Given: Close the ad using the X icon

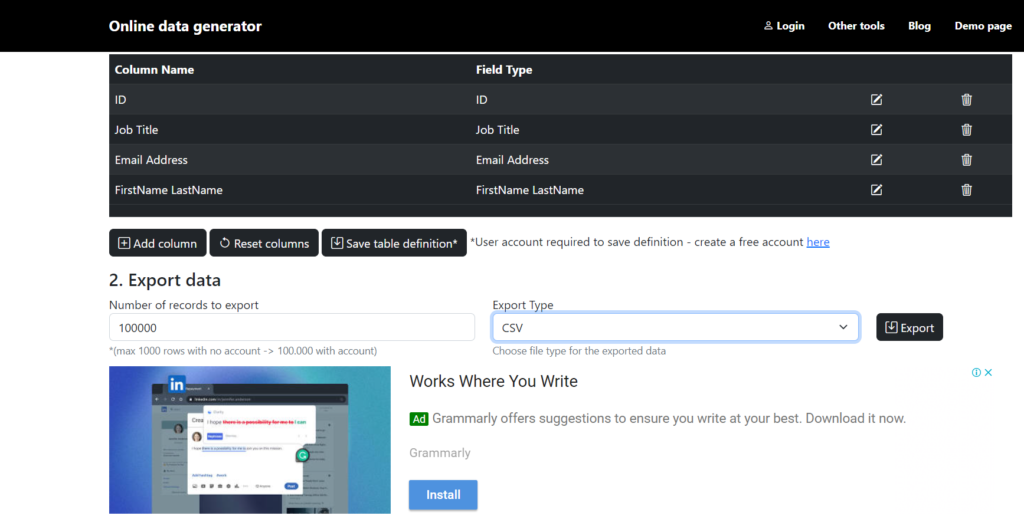Looking at the screenshot, I should point(988,373).
